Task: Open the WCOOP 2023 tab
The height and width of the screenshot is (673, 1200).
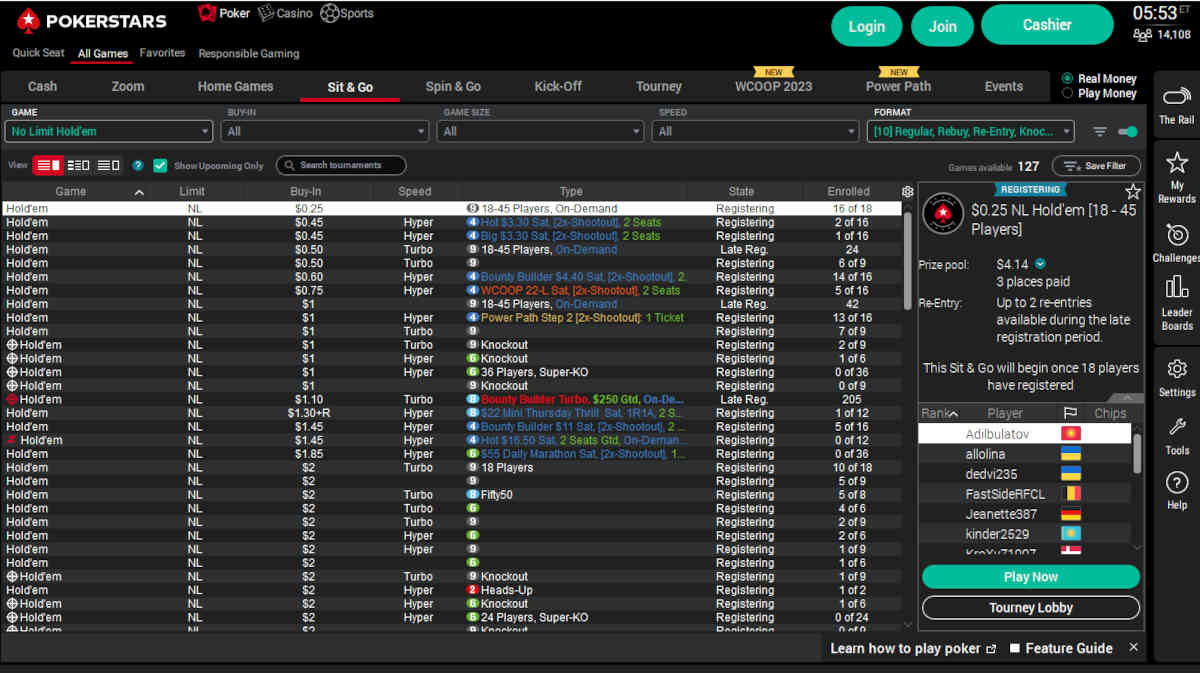Action: coord(773,87)
